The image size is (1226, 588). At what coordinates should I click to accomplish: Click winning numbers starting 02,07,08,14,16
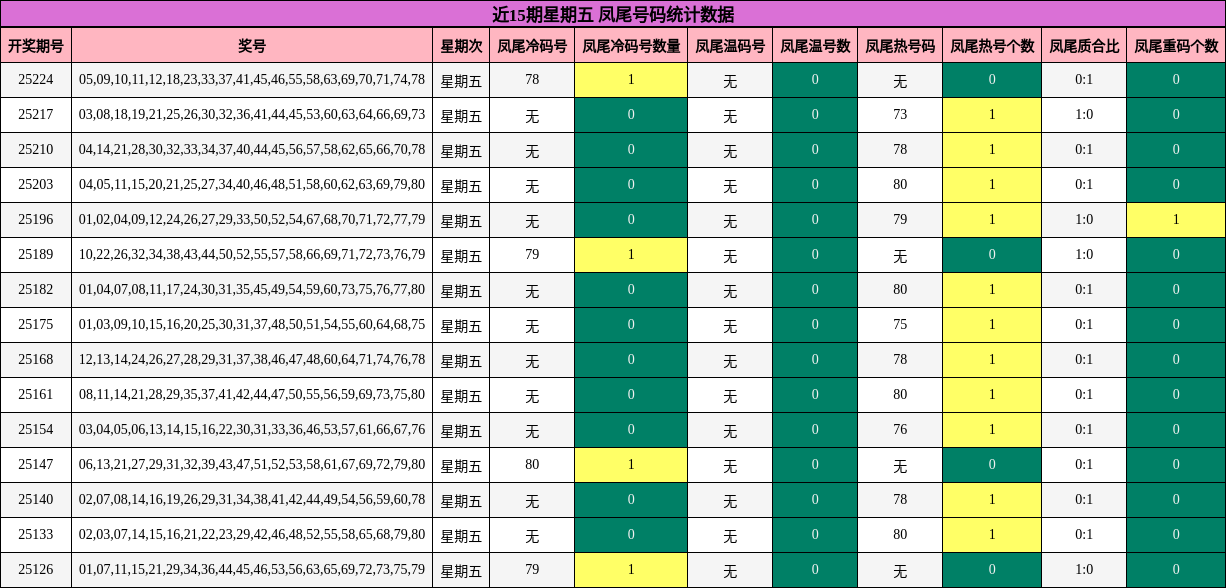[x=252, y=500]
